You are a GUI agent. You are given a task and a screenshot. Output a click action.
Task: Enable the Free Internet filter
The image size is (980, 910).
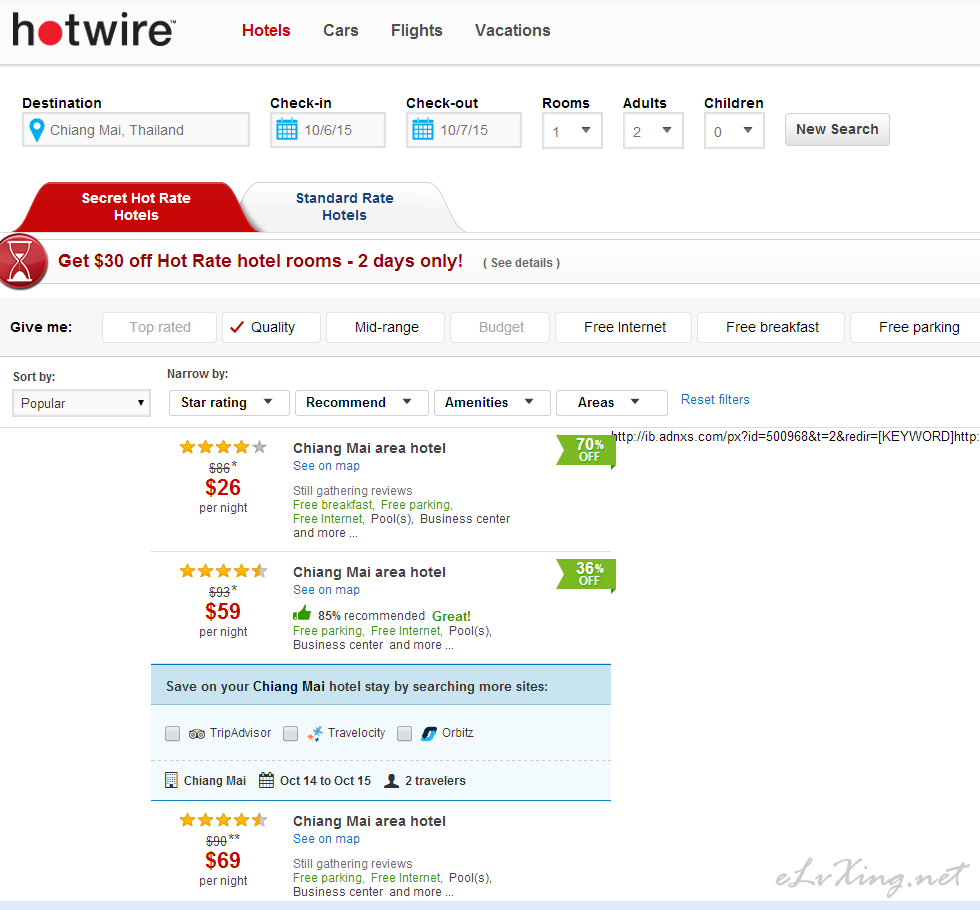click(x=624, y=328)
